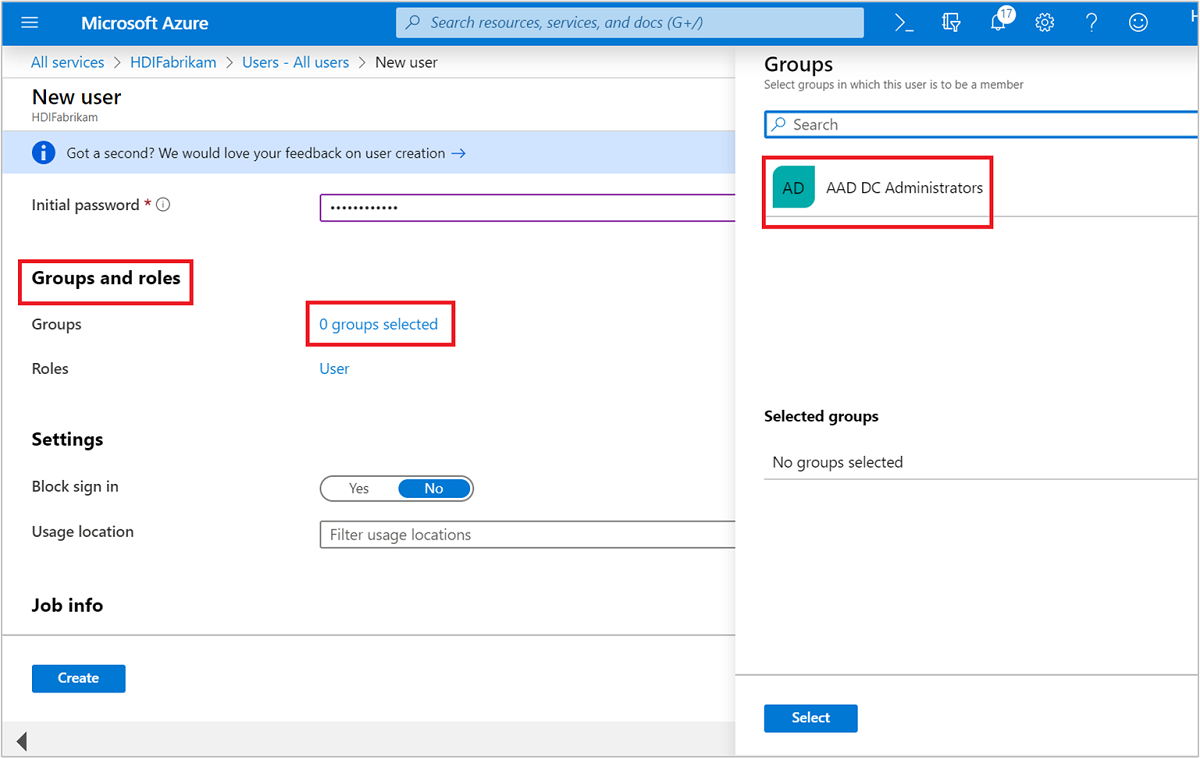This screenshot has height=758, width=1200.
Task: Navigate to All services breadcrumb
Action: coord(67,62)
